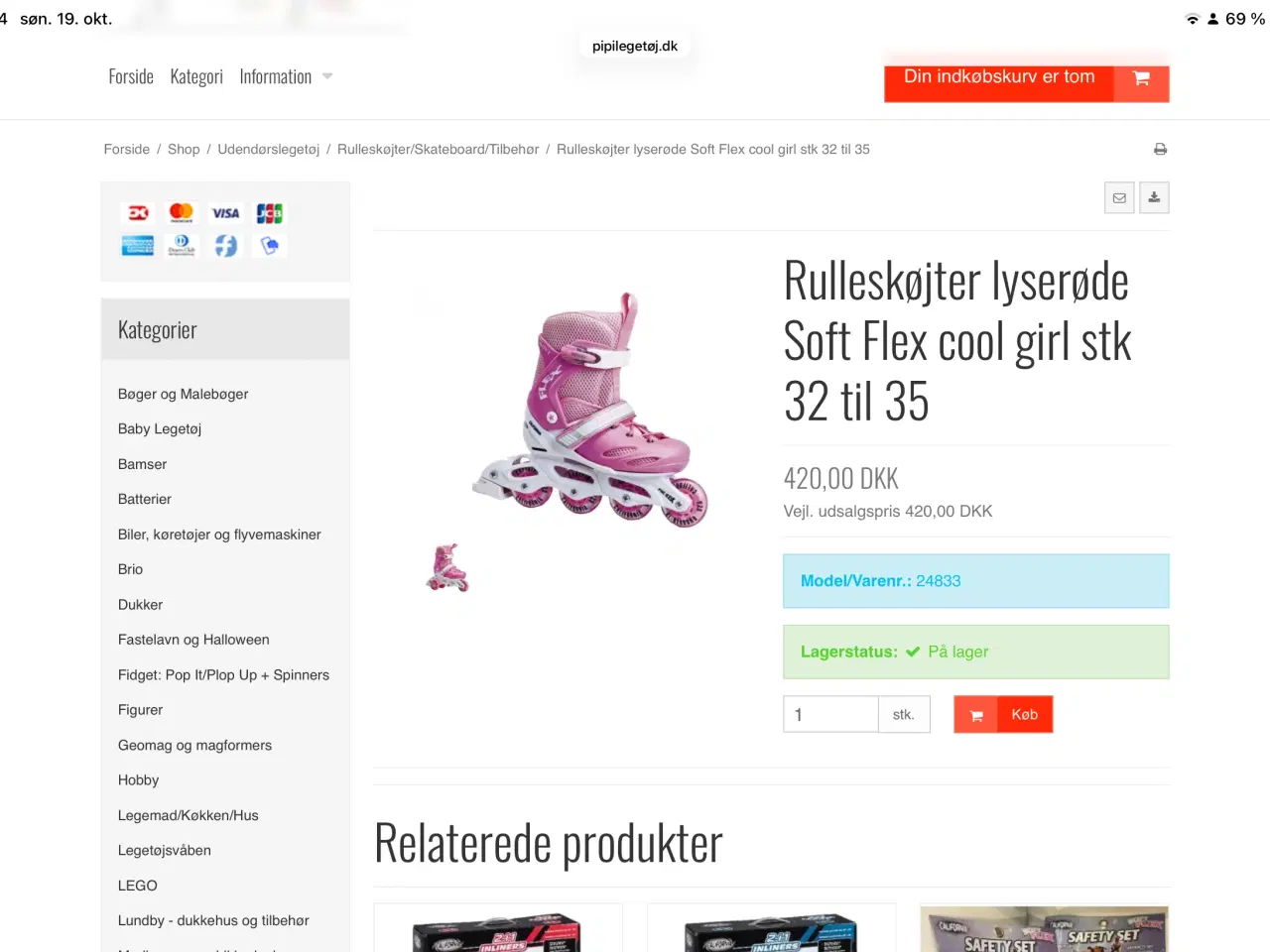
Task: Go to Forside in top navigation
Action: point(131,76)
